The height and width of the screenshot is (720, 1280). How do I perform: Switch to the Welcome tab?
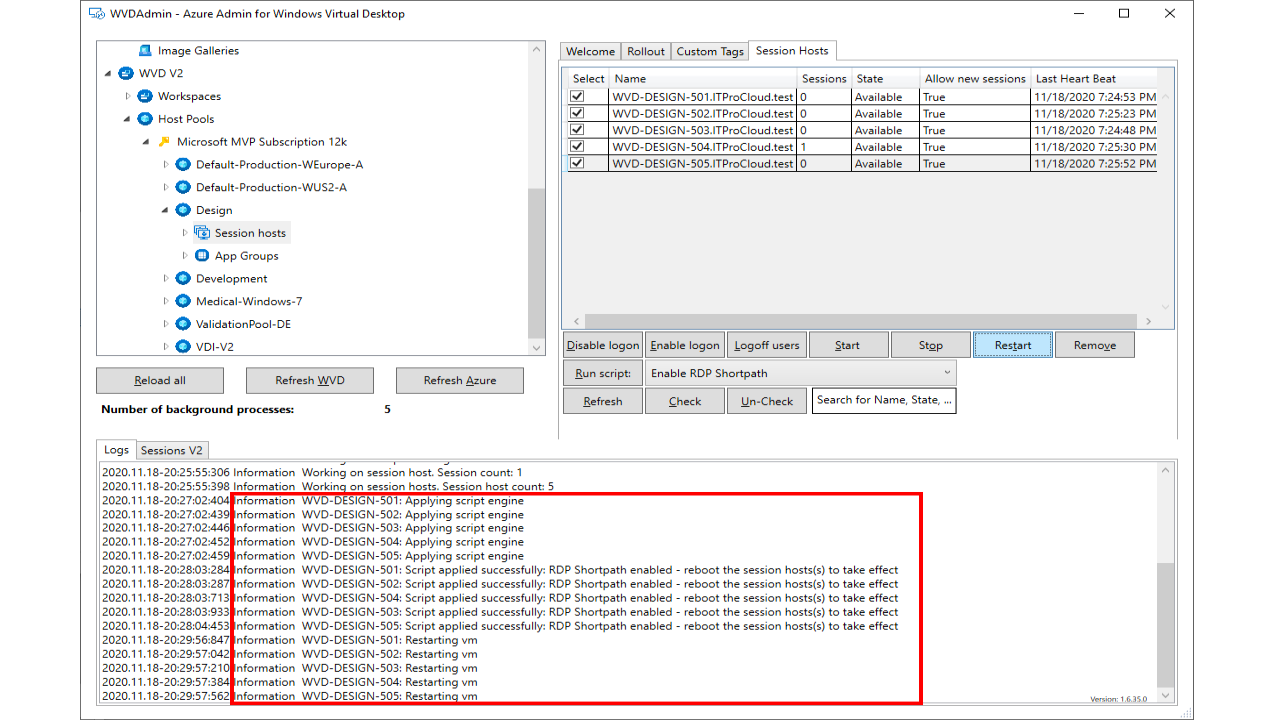[590, 51]
